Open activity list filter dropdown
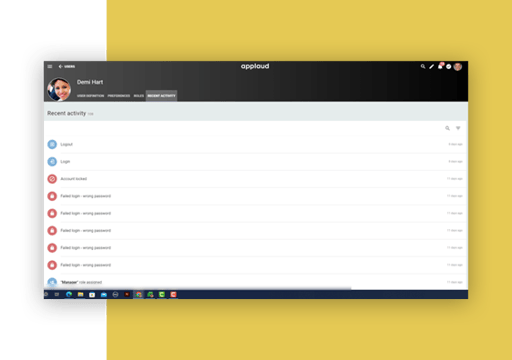This screenshot has height=360, width=512. [458, 128]
